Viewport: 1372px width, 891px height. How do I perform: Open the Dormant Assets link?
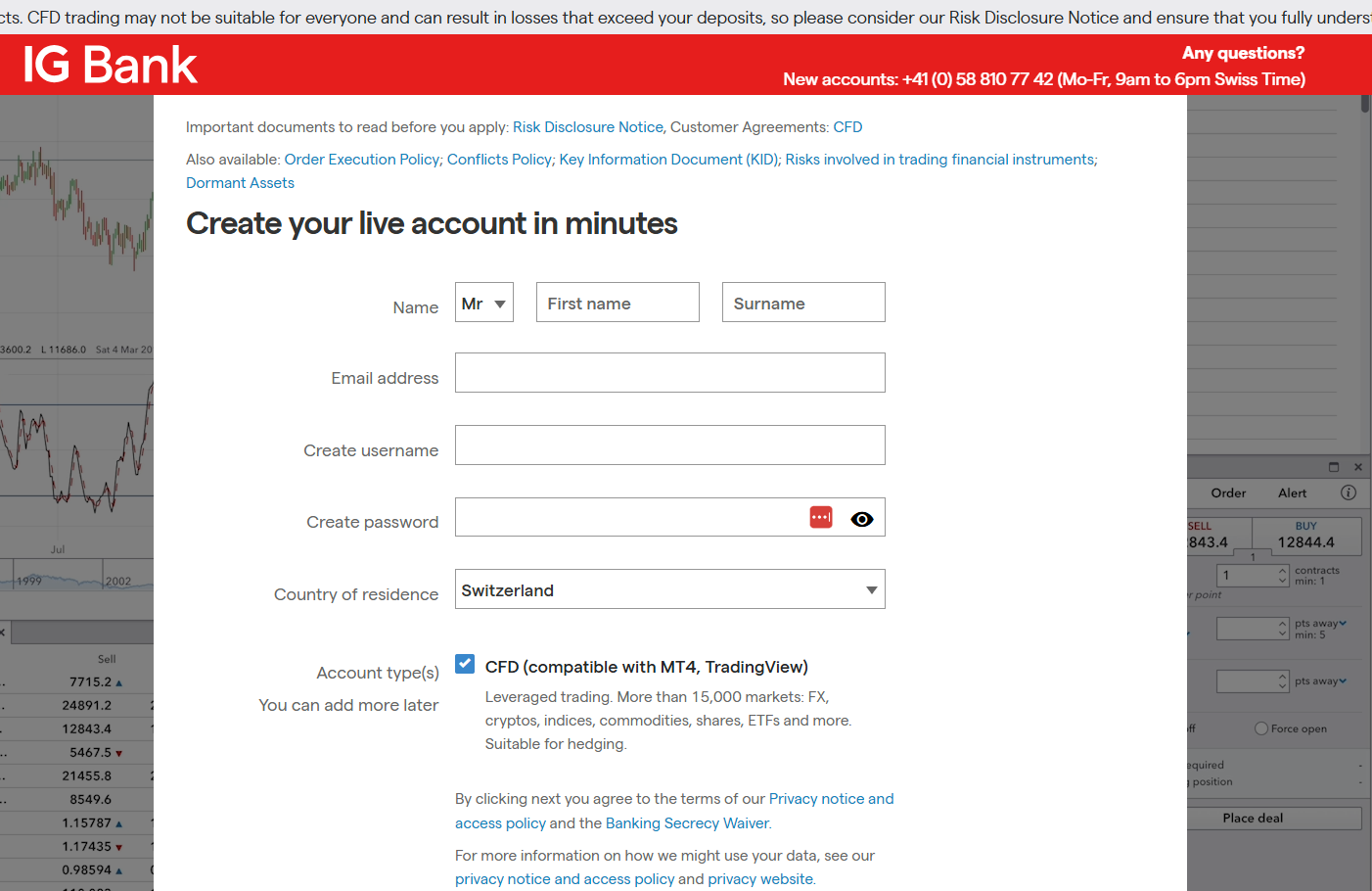click(240, 183)
